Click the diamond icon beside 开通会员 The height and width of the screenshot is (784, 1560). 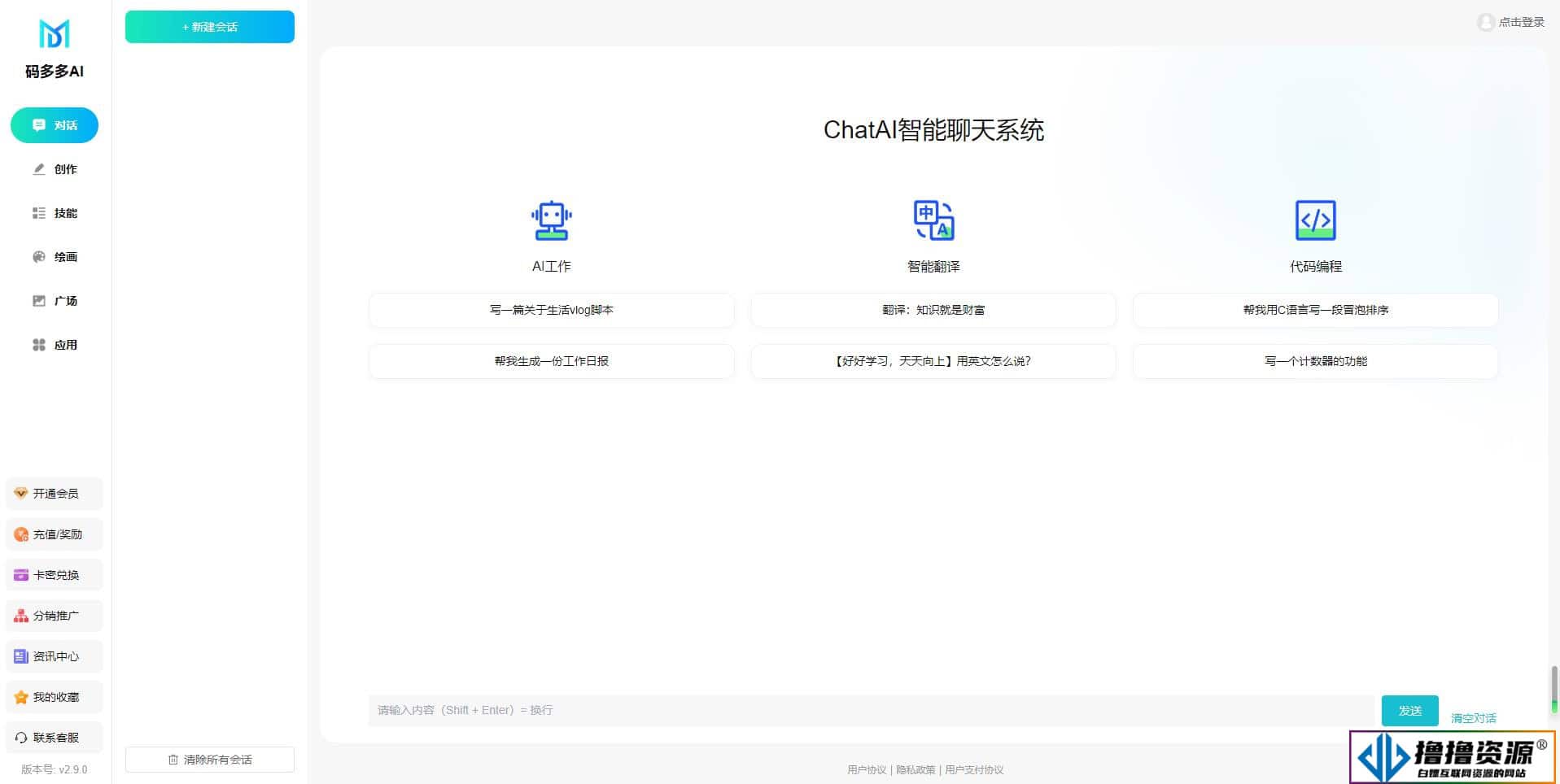(x=21, y=494)
